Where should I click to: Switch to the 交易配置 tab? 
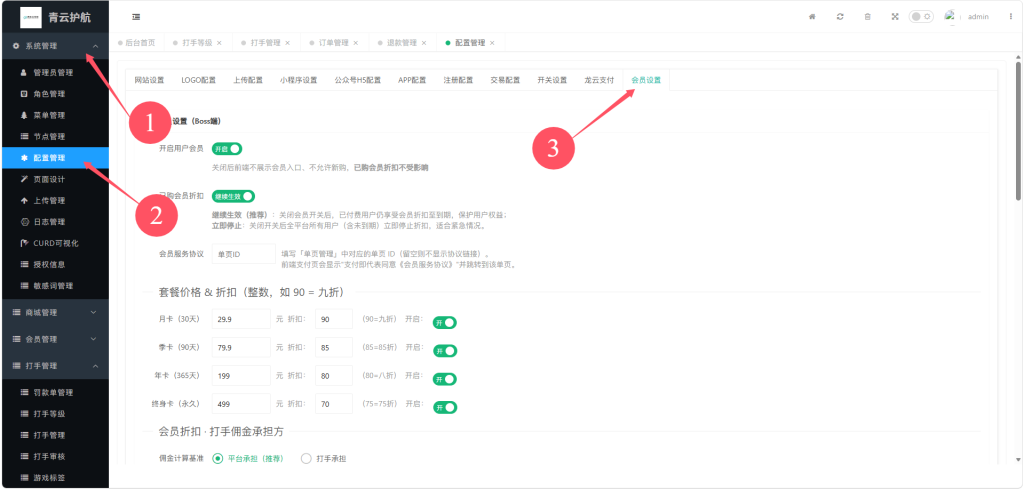point(505,80)
